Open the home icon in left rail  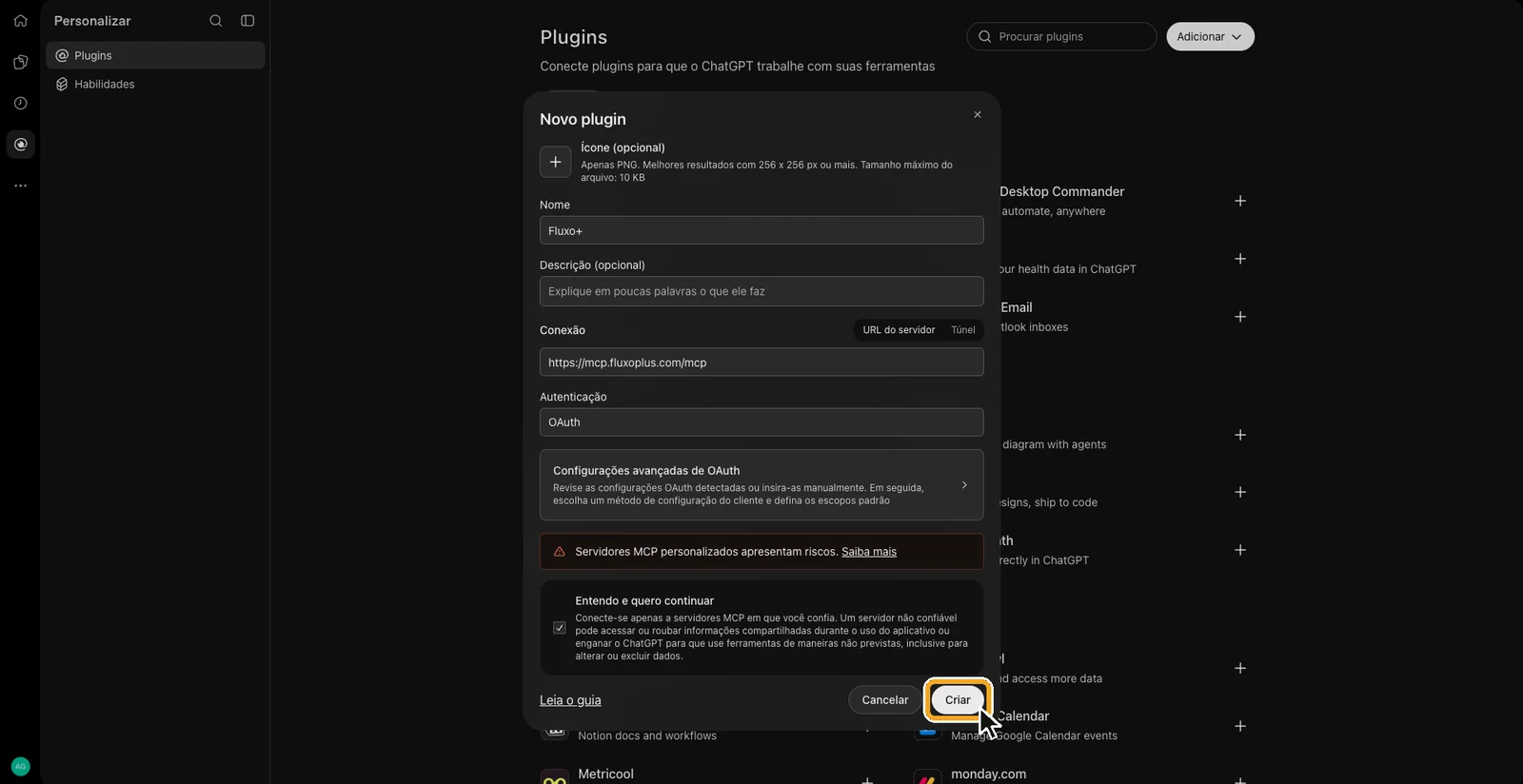[21, 21]
